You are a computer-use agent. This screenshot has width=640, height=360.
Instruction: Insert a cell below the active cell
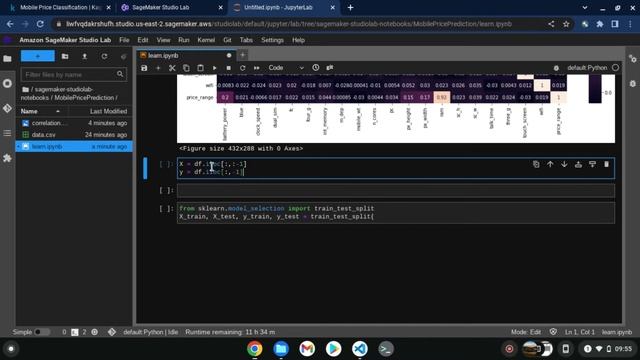click(x=592, y=164)
